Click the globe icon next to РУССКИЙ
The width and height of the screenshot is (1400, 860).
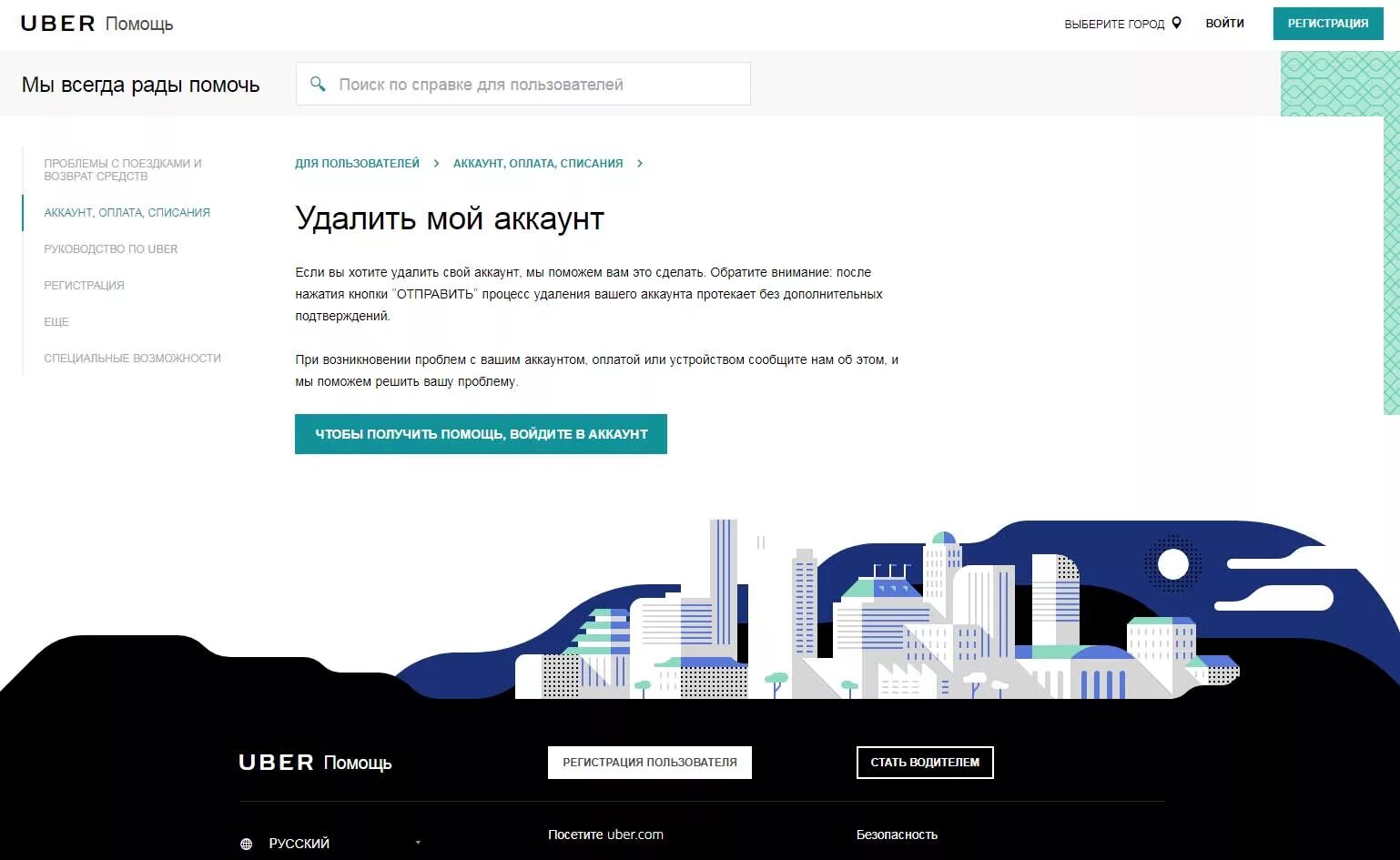tap(246, 844)
